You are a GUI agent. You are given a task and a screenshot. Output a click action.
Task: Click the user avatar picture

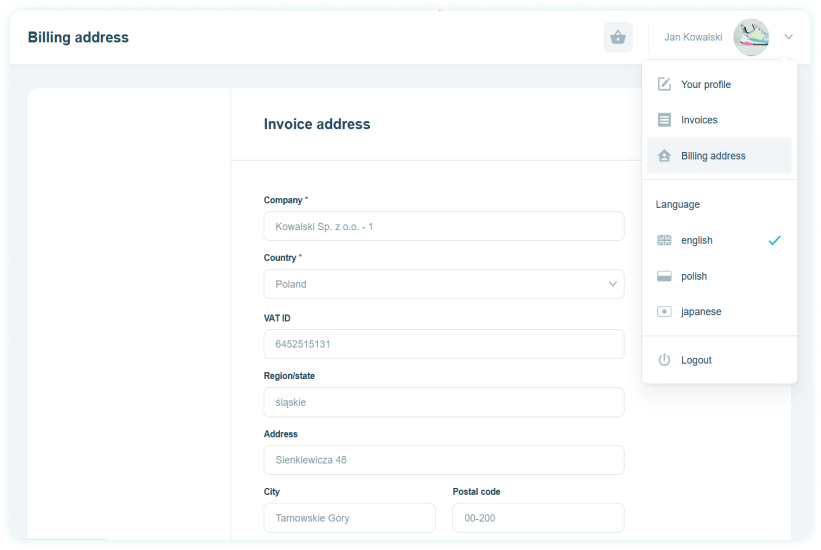pyautogui.click(x=751, y=37)
